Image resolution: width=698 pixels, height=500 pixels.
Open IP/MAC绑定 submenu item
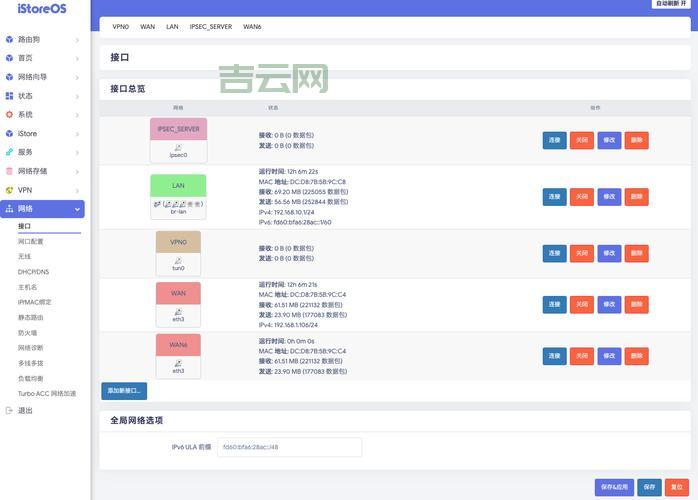34,302
